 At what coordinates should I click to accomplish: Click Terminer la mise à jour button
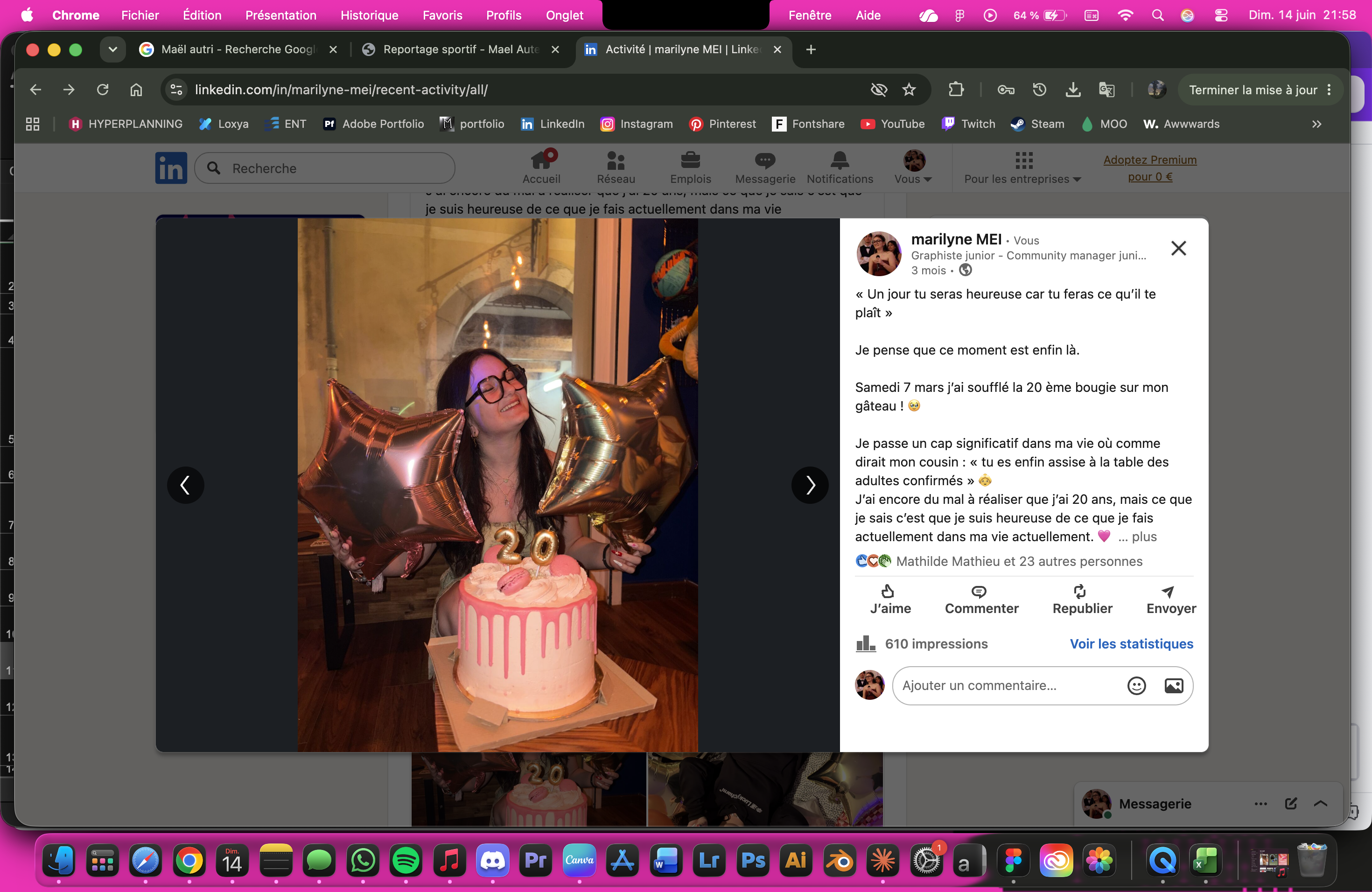(1260, 90)
